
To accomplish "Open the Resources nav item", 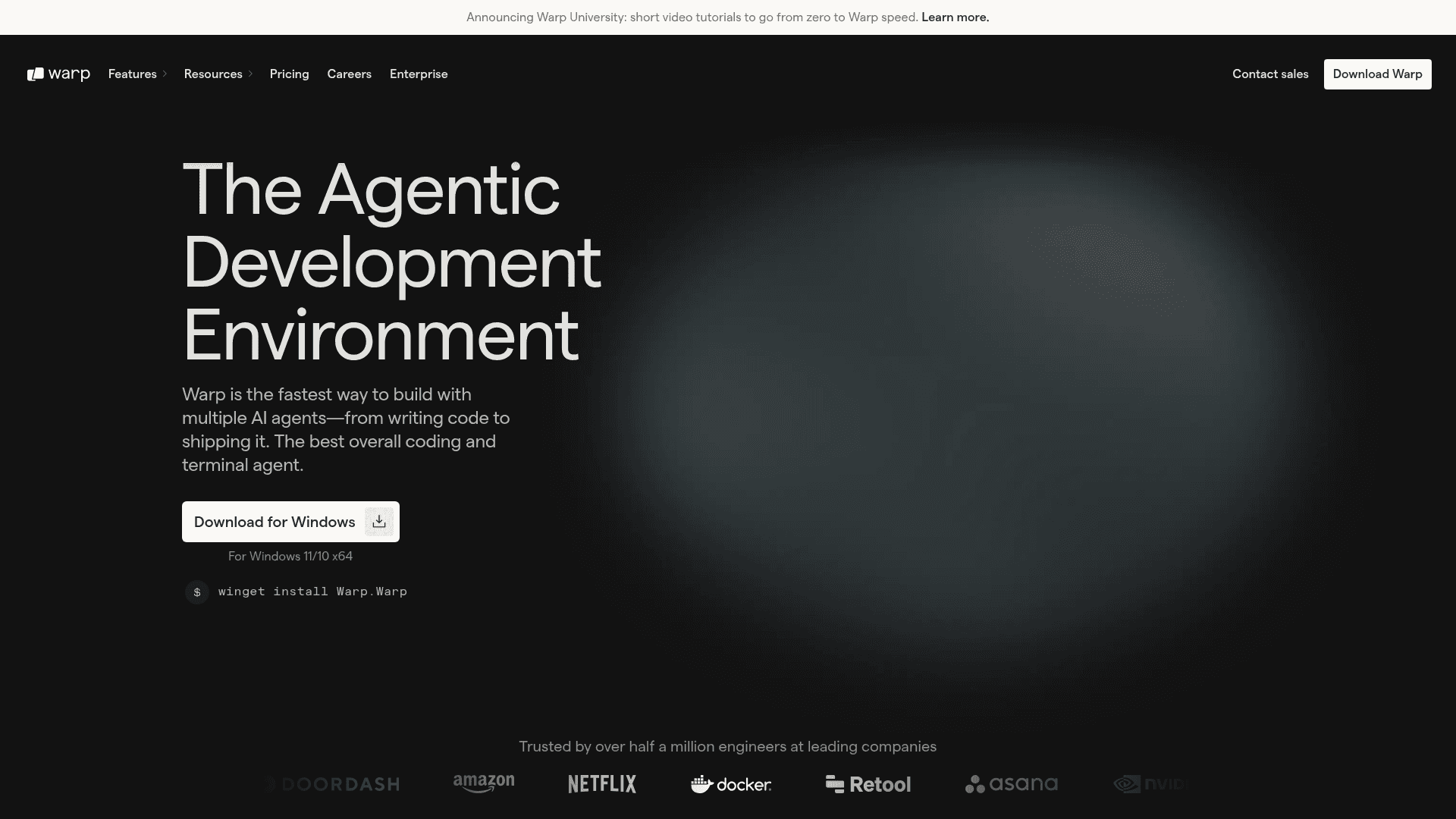I will pos(213,74).
